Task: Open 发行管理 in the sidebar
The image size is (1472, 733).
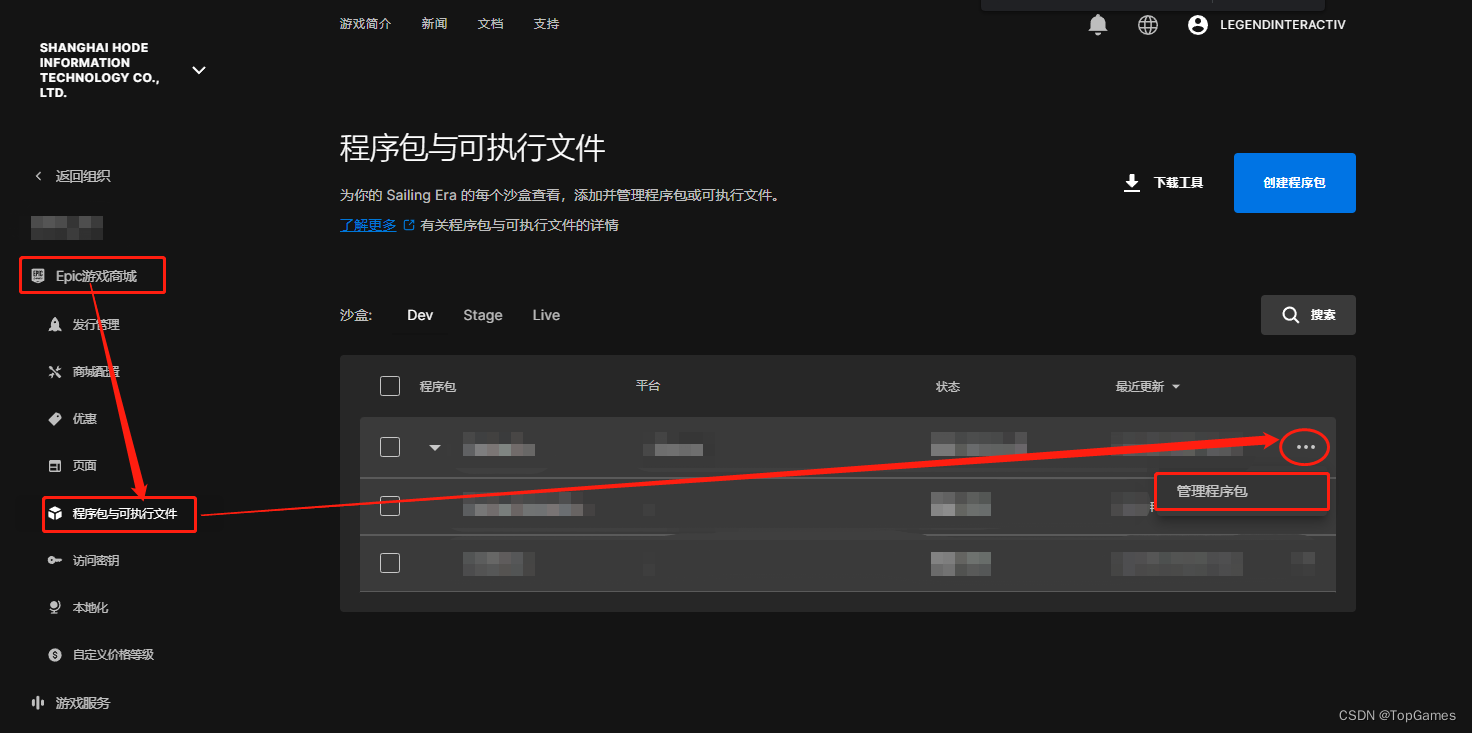Action: pyautogui.click(x=85, y=324)
